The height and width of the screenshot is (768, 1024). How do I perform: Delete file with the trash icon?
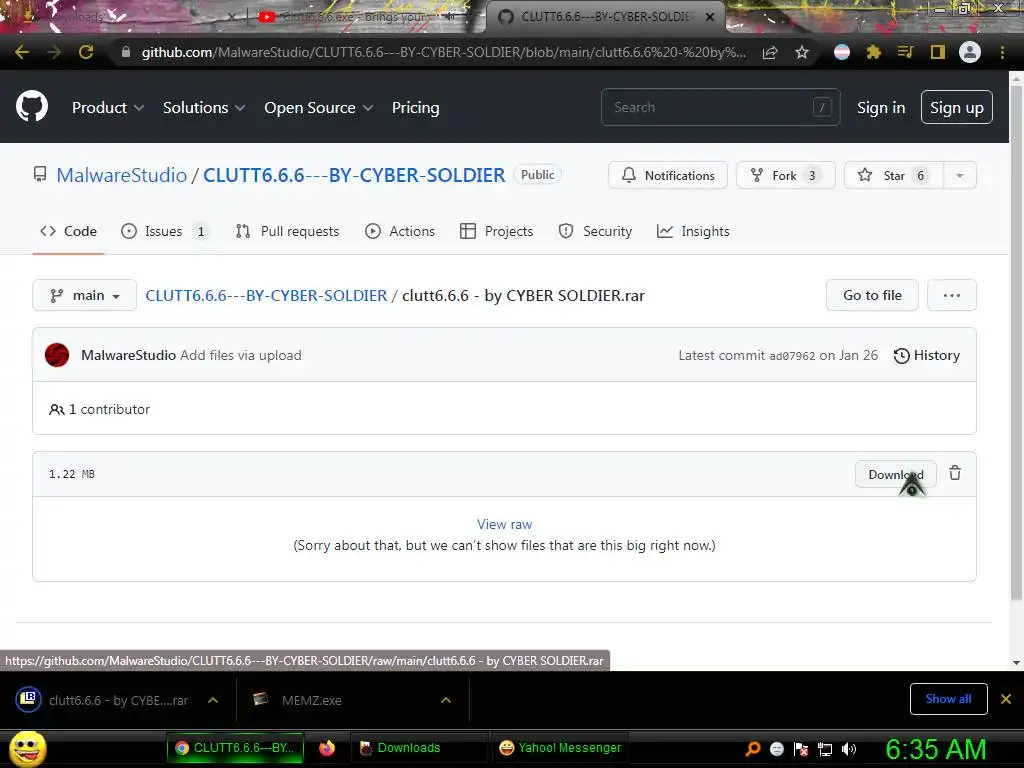tap(955, 473)
